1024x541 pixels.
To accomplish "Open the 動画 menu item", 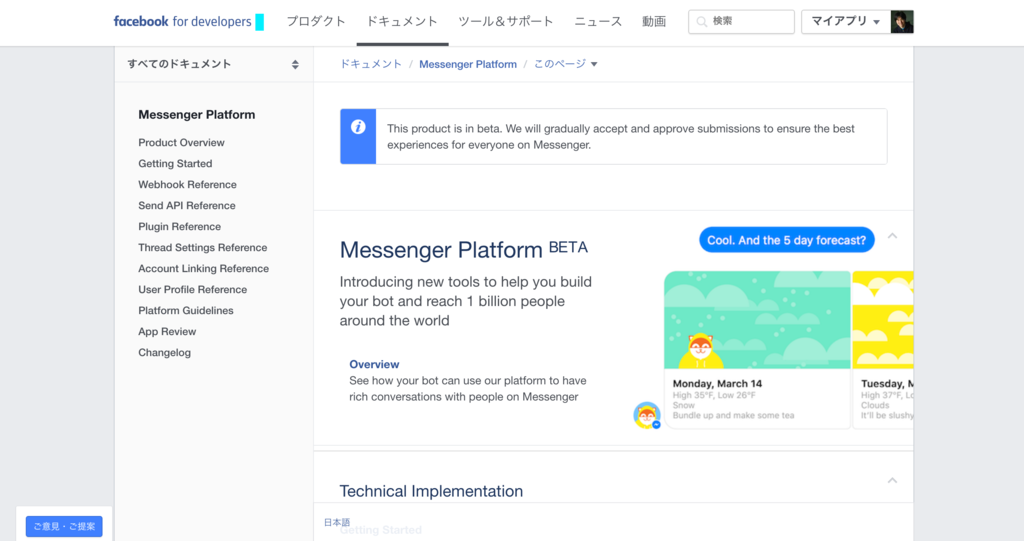I will [x=654, y=22].
